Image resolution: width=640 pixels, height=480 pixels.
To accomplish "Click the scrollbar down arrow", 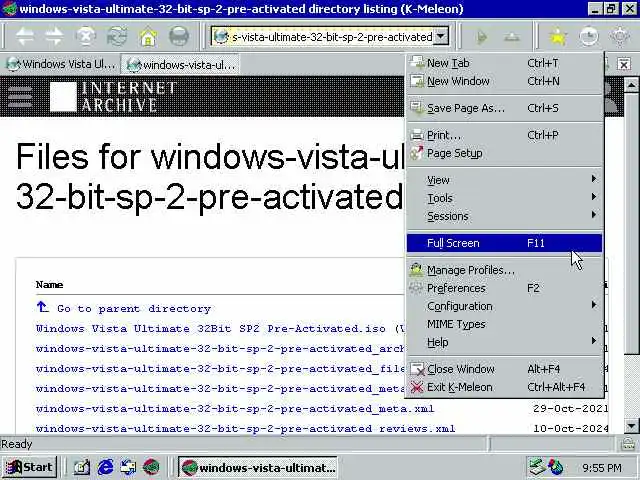I will [x=631, y=426].
